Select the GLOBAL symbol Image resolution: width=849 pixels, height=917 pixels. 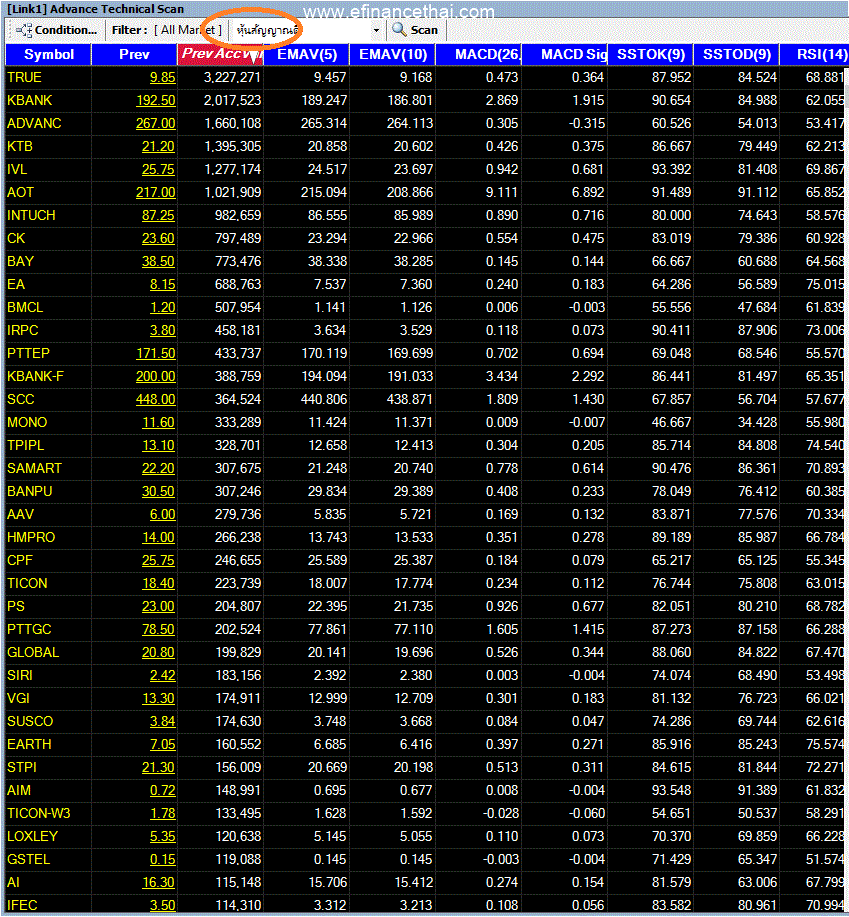click(x=33, y=652)
